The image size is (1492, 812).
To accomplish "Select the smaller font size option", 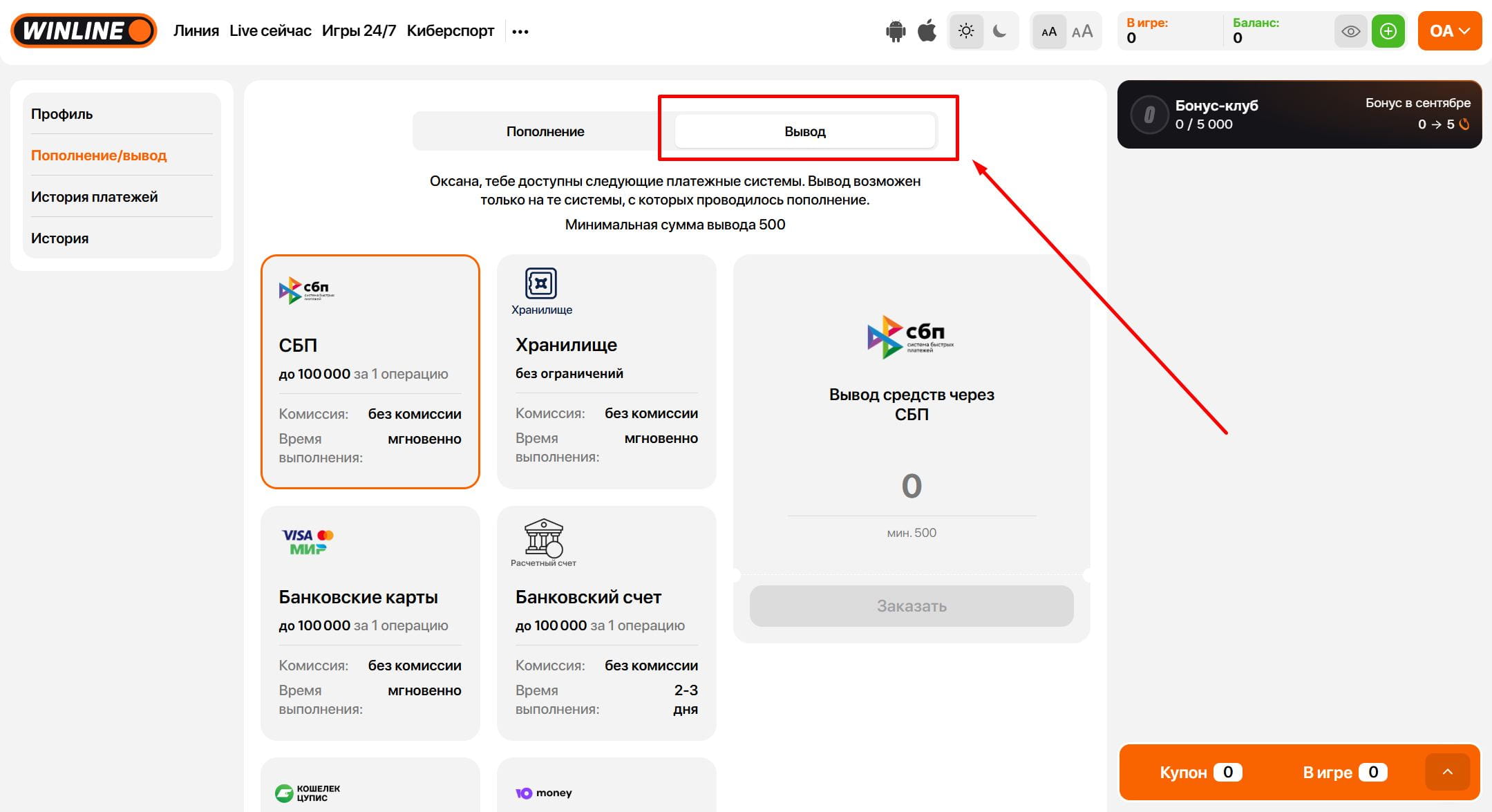I will click(x=1049, y=32).
